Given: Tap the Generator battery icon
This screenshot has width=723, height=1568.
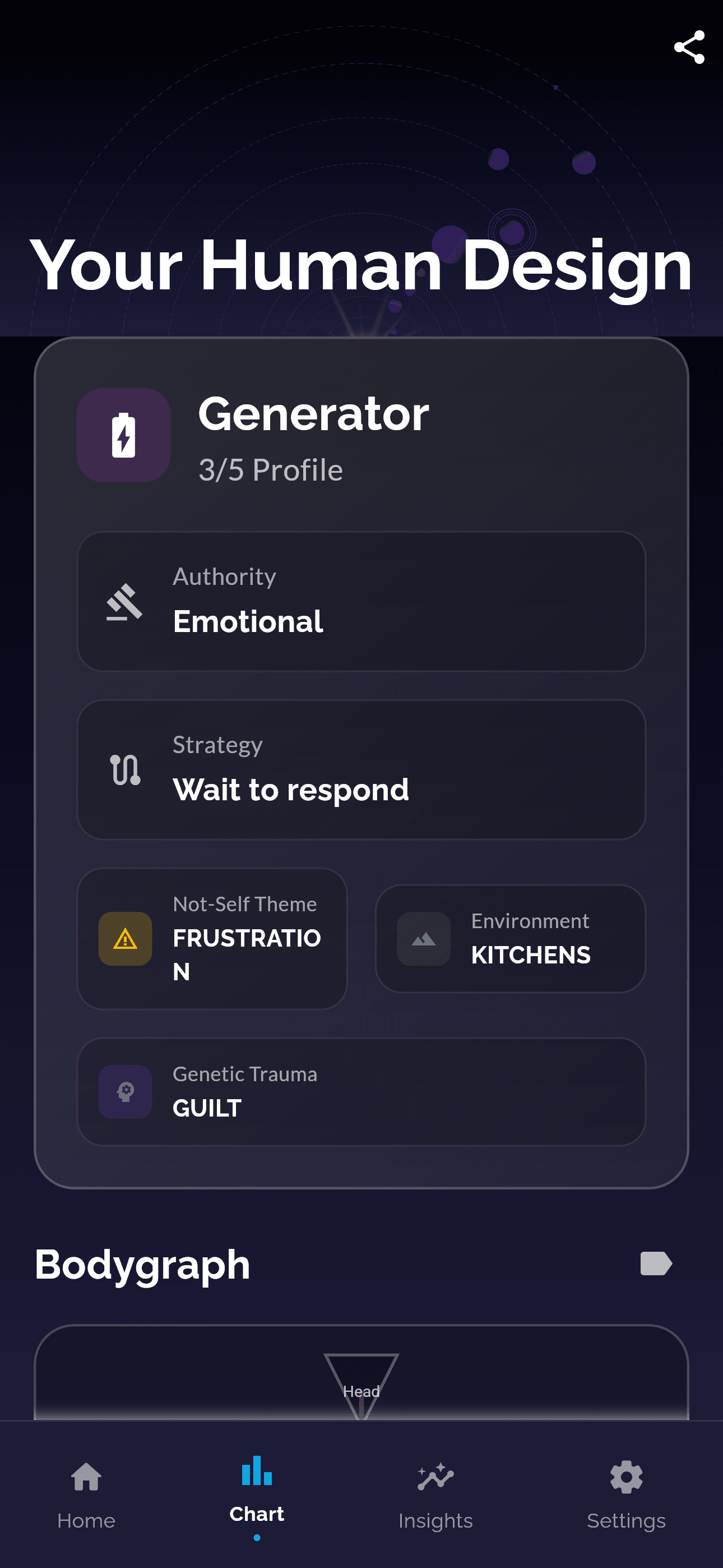Looking at the screenshot, I should pyautogui.click(x=123, y=435).
